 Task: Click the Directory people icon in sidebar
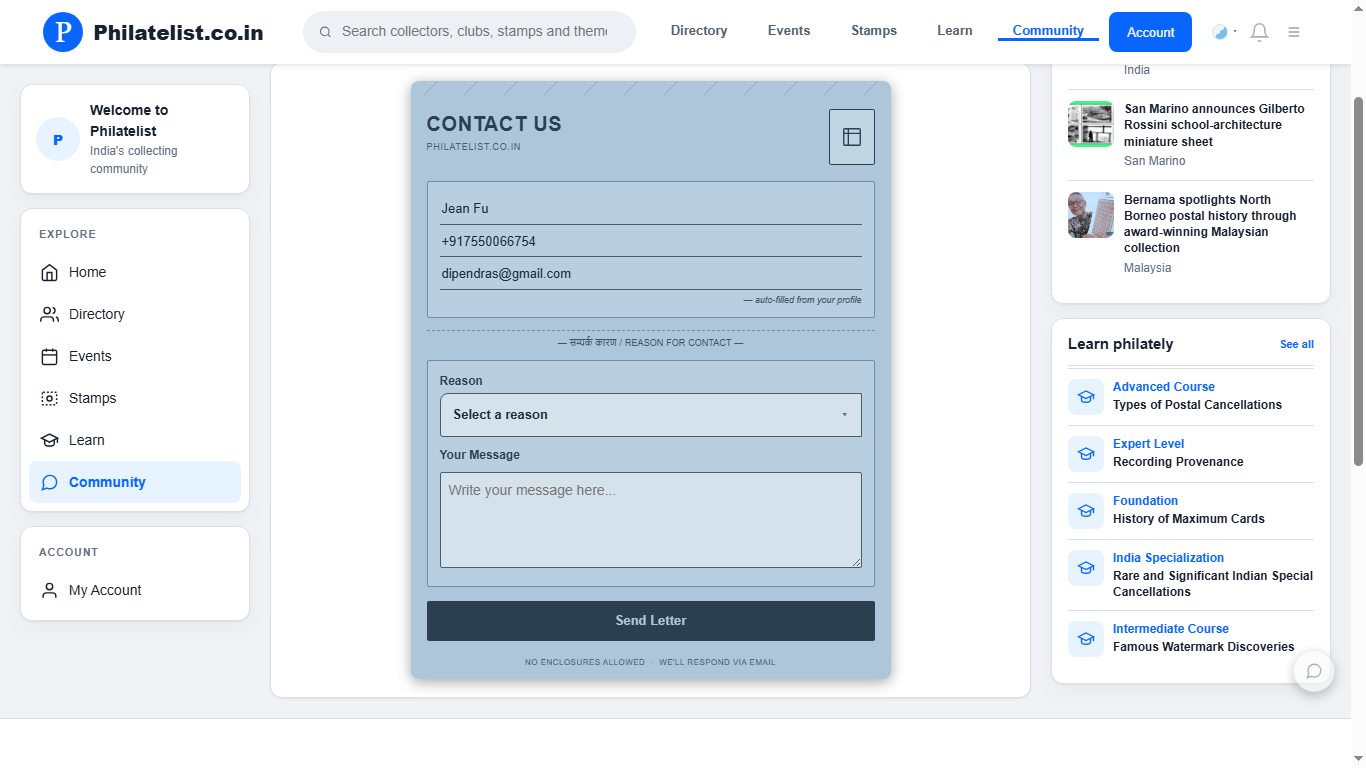pyautogui.click(x=49, y=314)
